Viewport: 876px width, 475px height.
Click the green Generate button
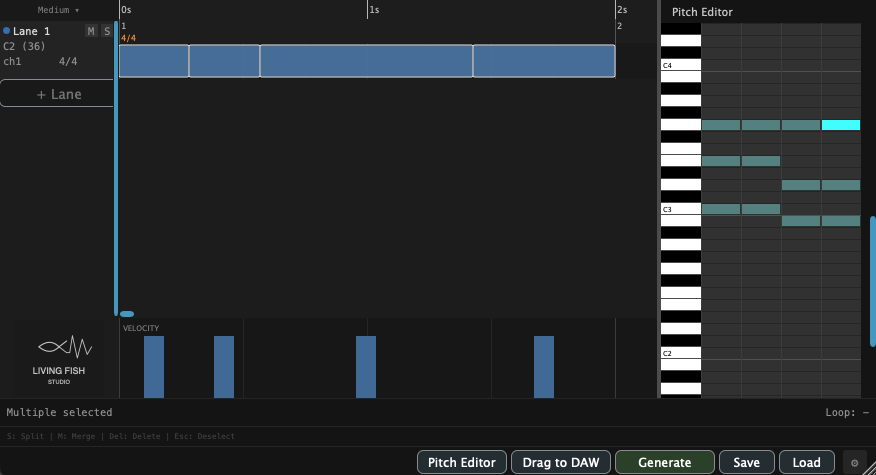point(665,463)
